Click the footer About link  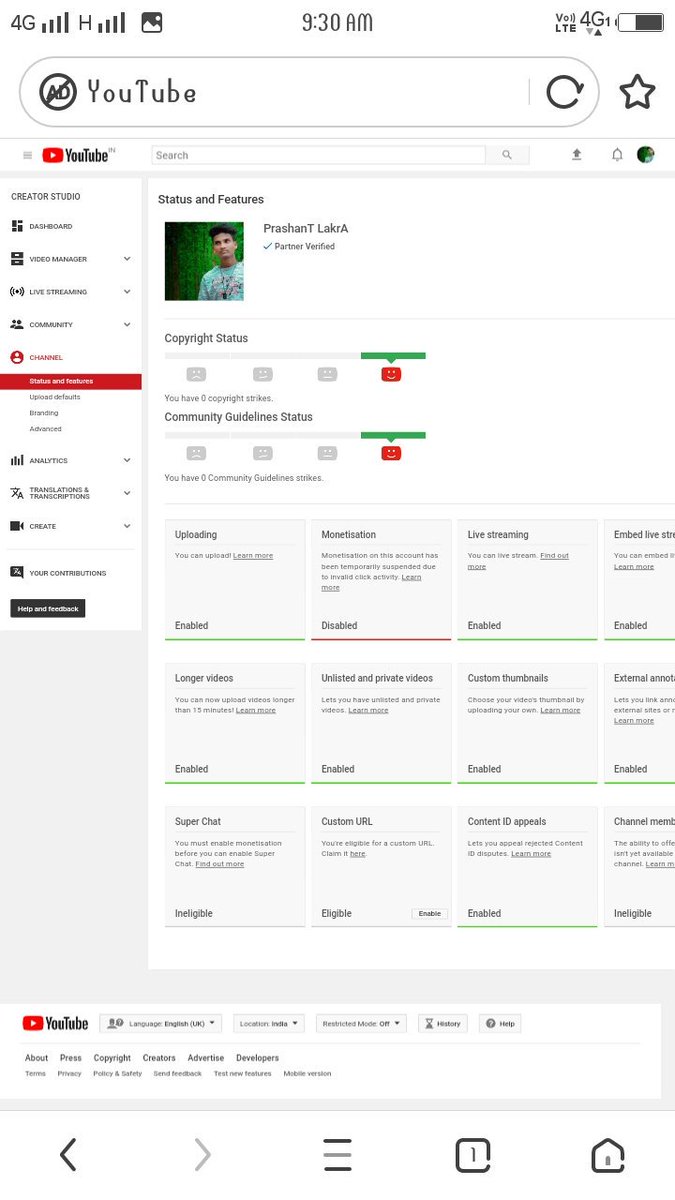[x=36, y=1058]
